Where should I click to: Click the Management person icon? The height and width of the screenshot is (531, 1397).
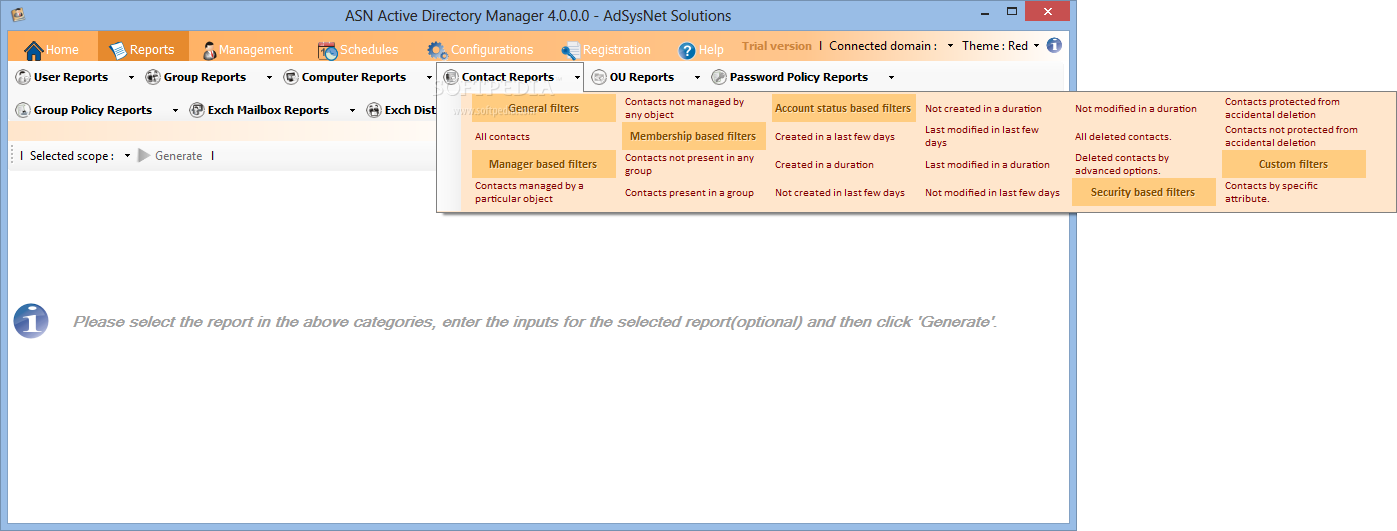click(209, 50)
